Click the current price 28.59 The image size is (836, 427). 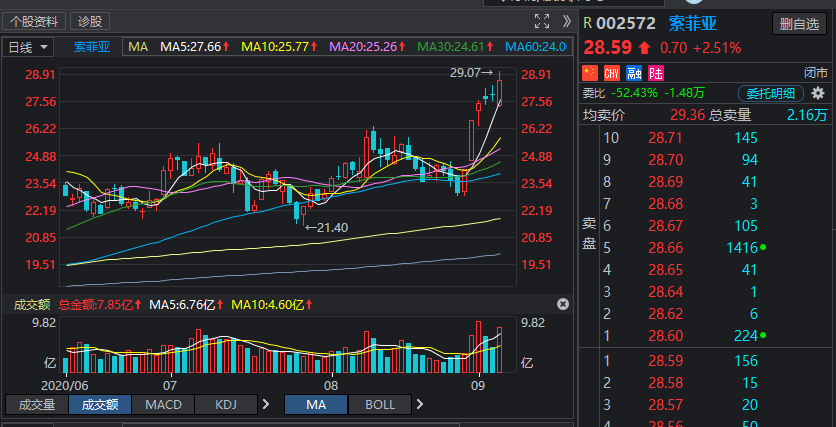(x=608, y=47)
